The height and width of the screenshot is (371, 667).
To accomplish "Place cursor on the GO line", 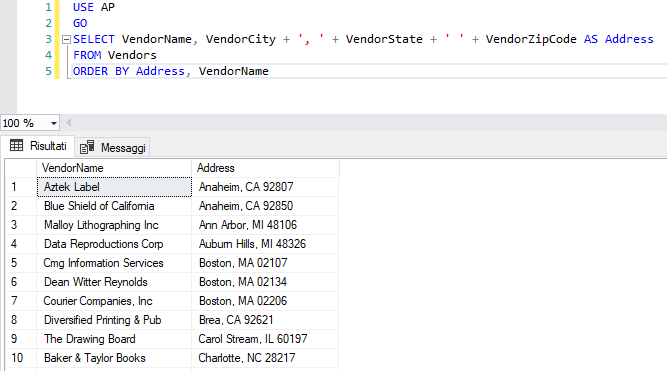I will (x=80, y=23).
